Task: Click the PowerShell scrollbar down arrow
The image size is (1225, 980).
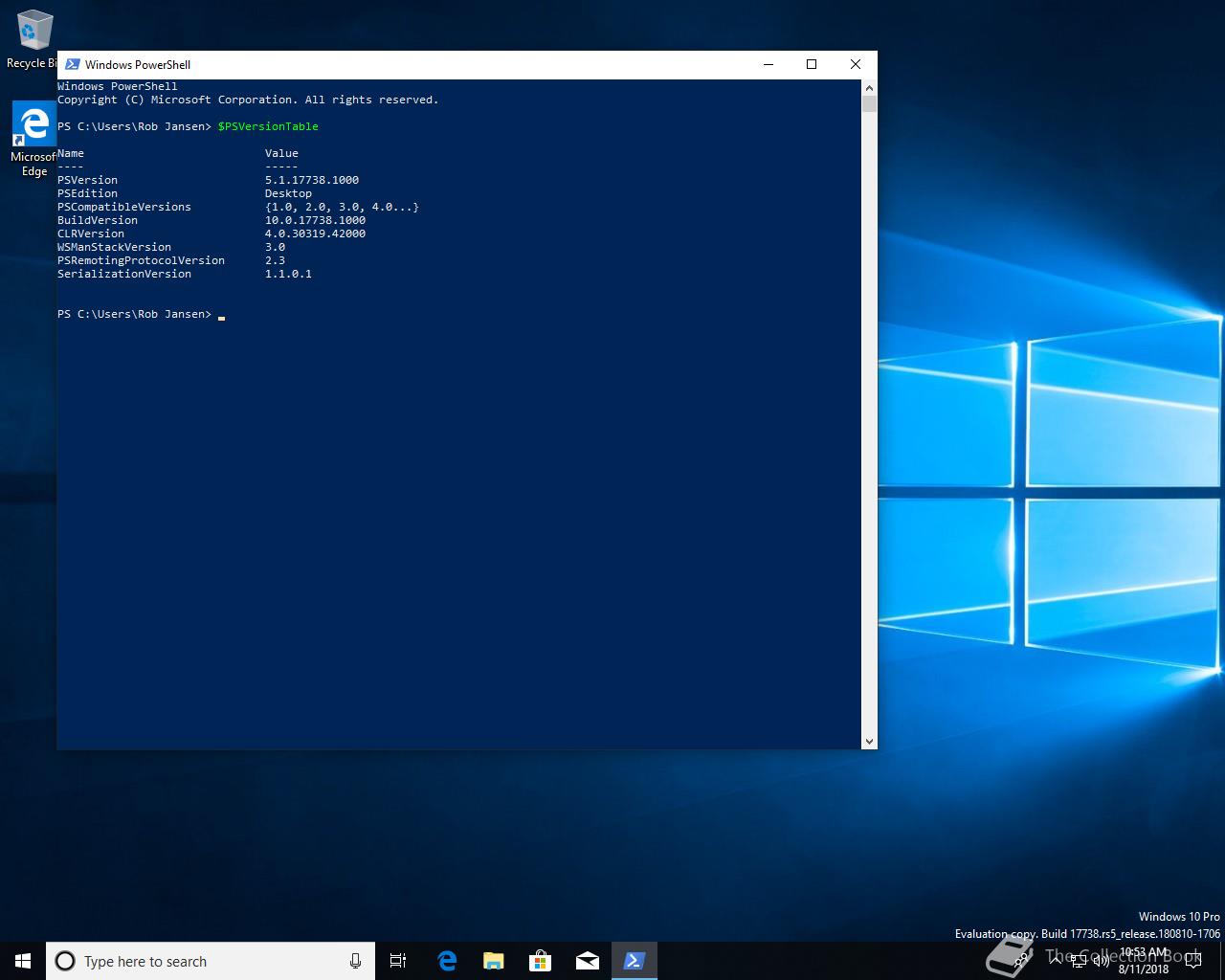Action: pyautogui.click(x=869, y=741)
